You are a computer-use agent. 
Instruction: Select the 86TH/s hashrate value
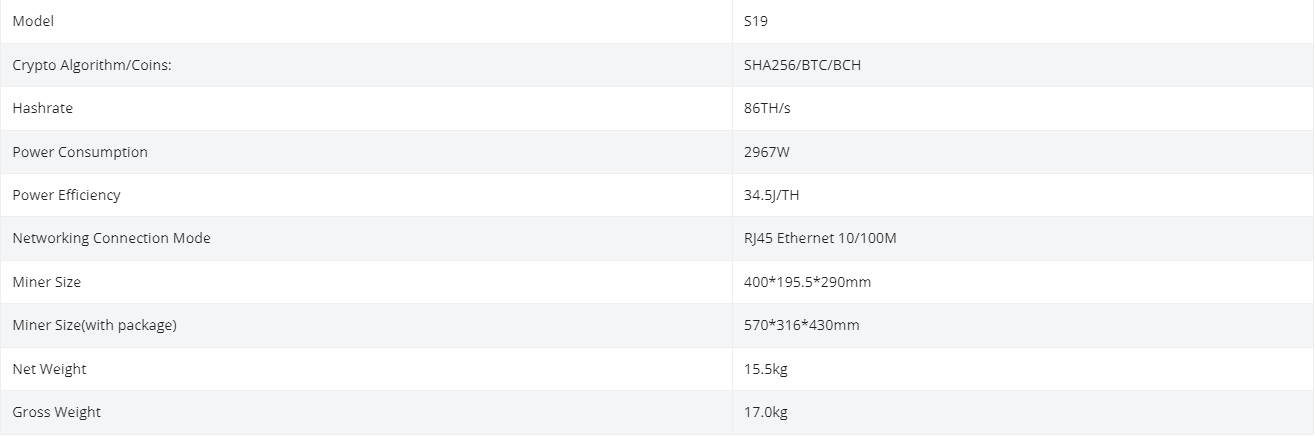767,108
